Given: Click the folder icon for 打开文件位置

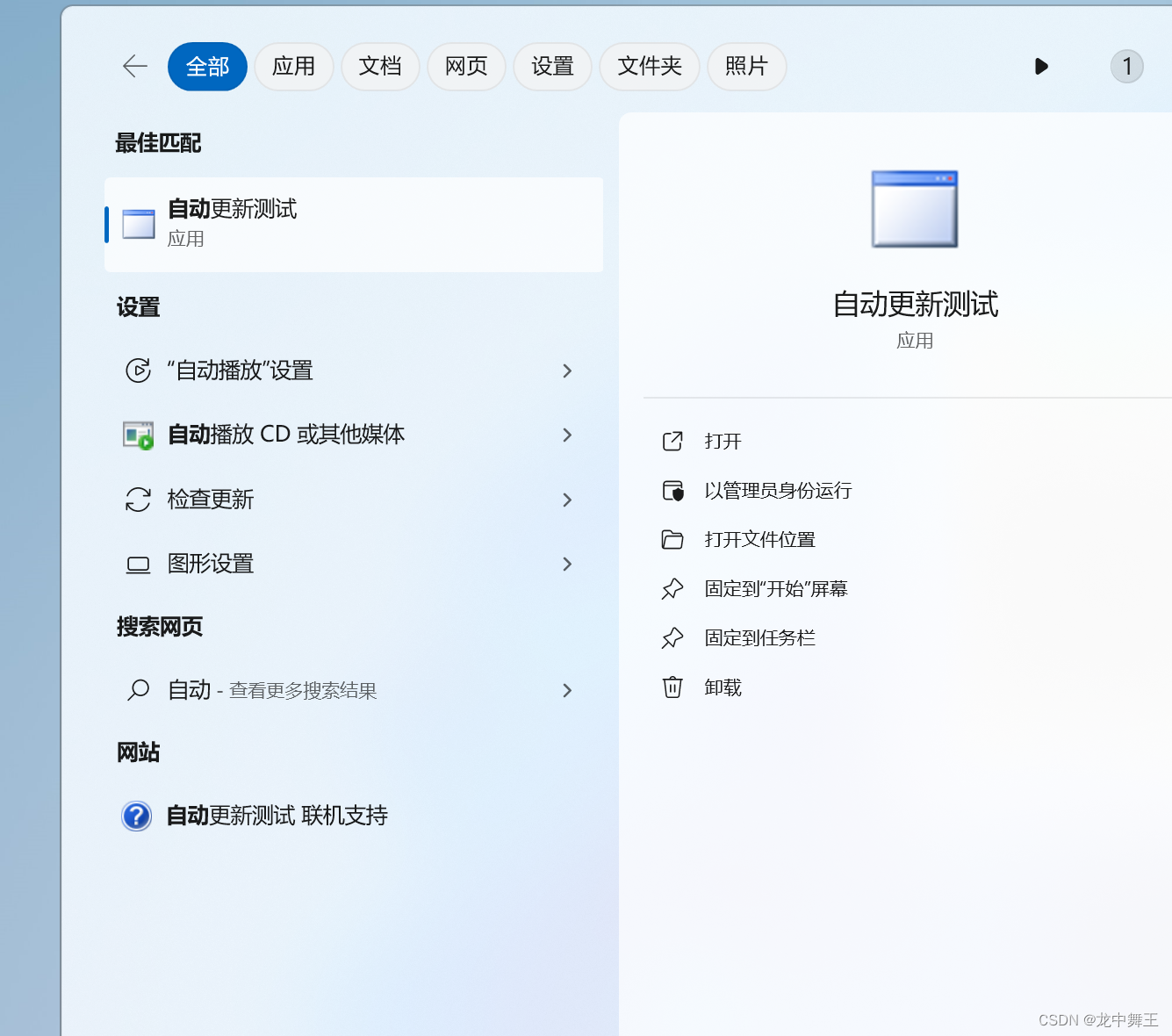Looking at the screenshot, I should [672, 539].
